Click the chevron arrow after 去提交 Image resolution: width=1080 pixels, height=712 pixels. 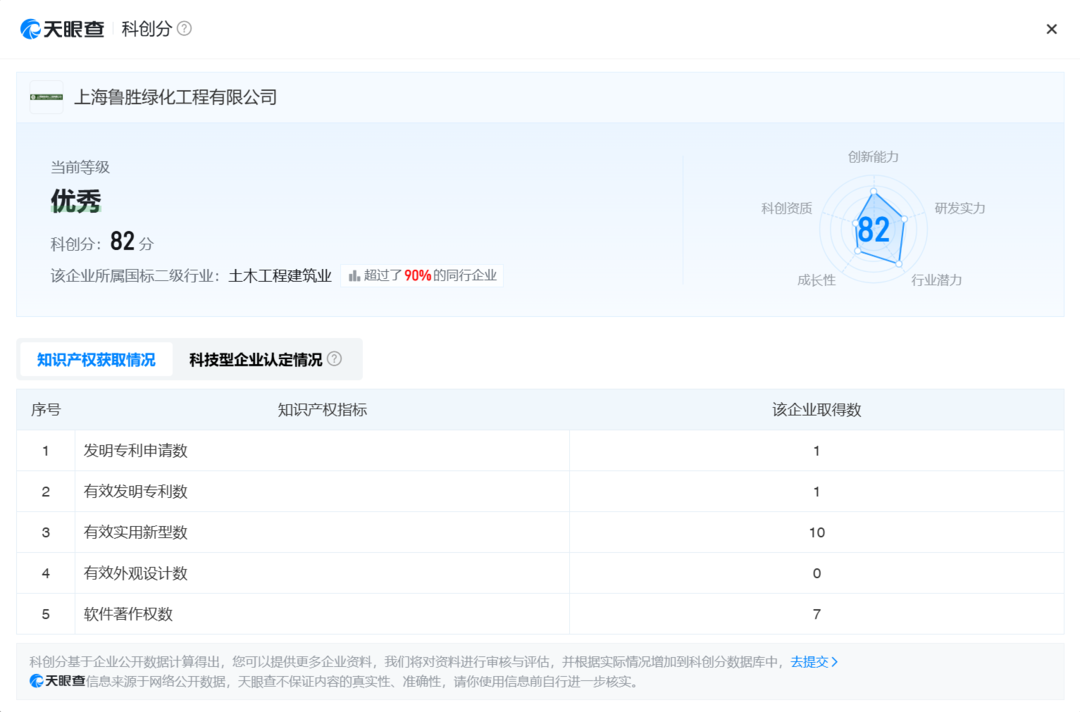(x=834, y=662)
